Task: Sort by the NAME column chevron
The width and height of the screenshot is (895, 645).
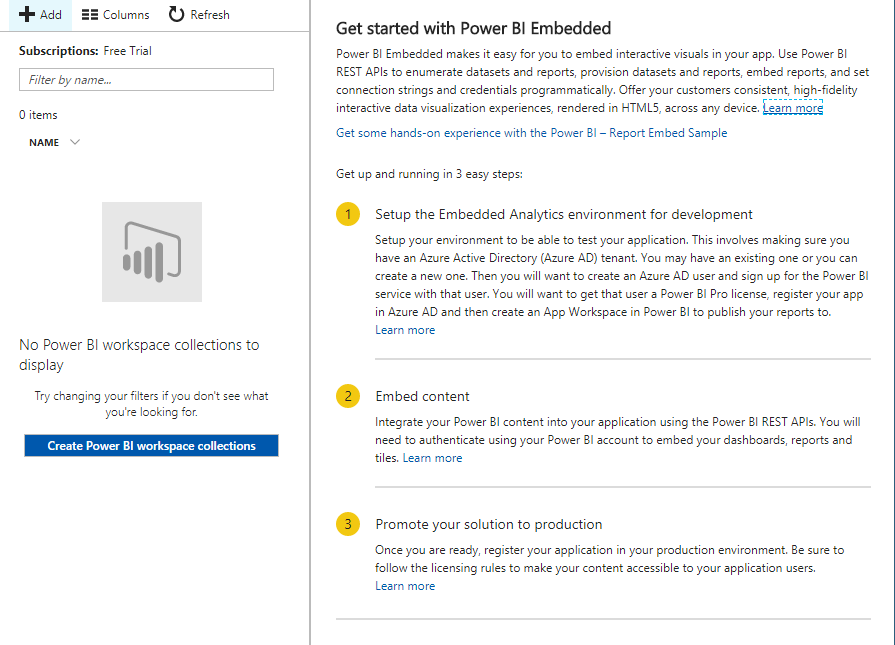Action: click(75, 142)
